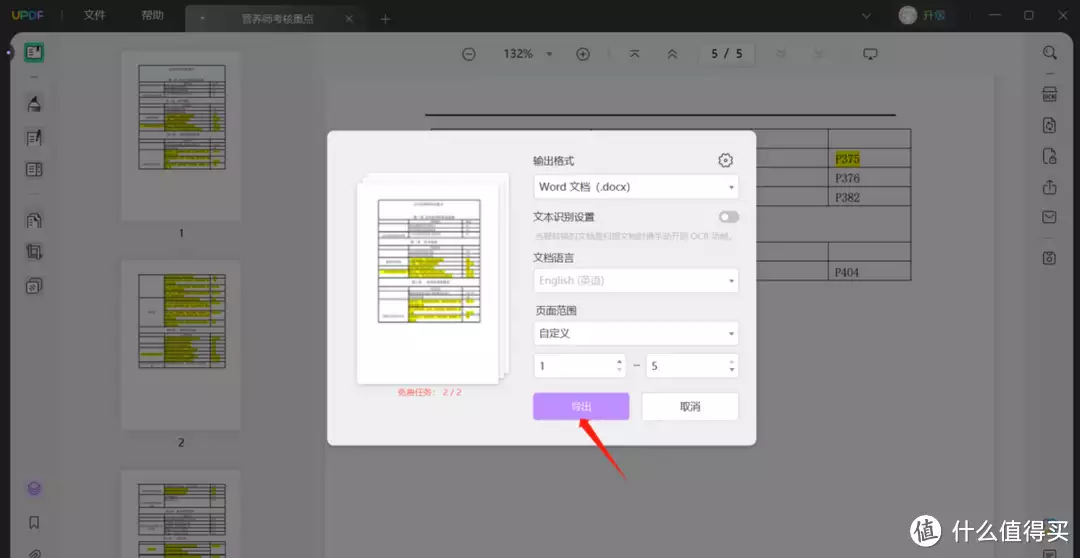Select page 2 thumbnail in sidebar

pos(181,345)
